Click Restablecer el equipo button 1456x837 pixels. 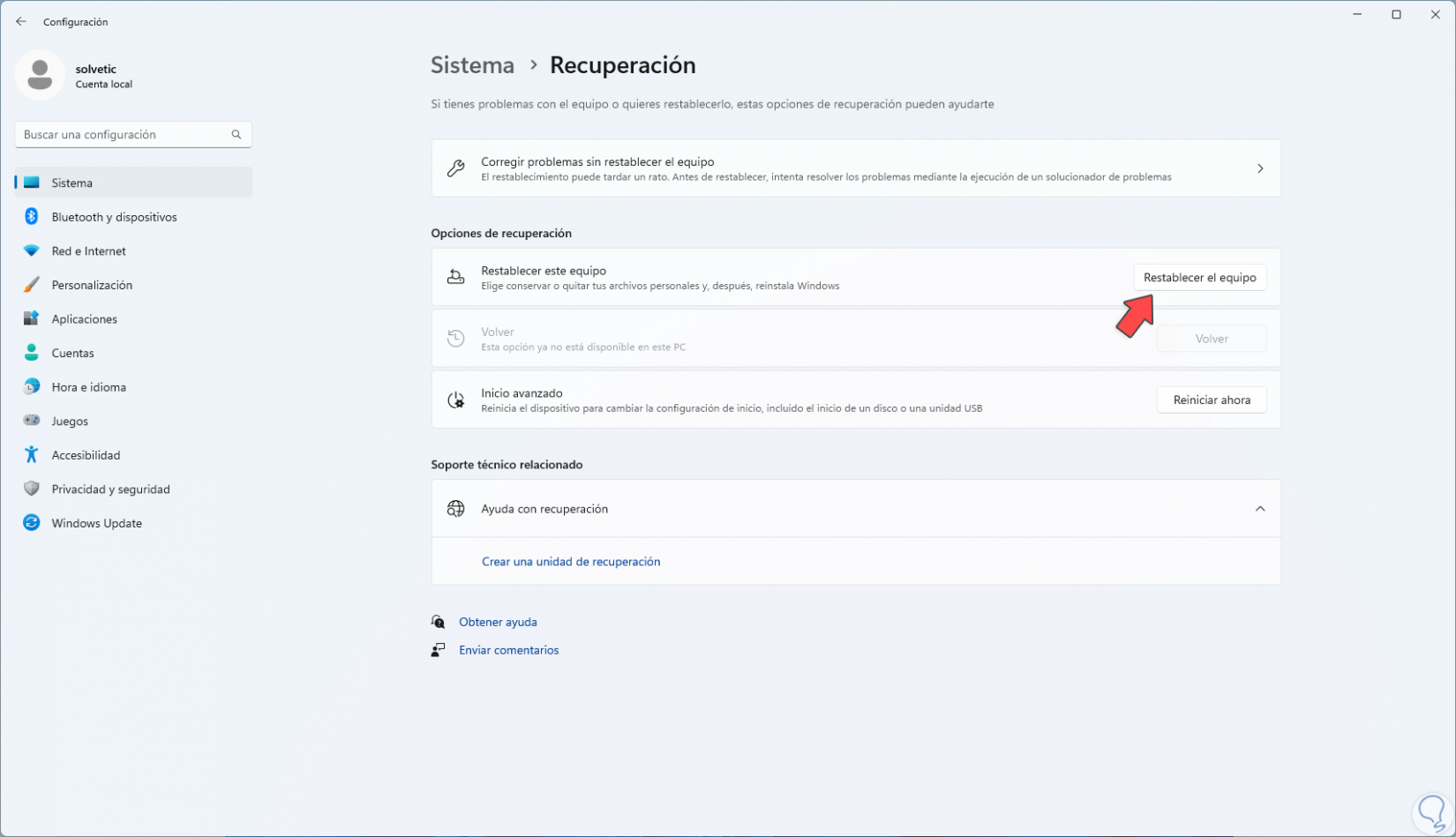coord(1200,277)
